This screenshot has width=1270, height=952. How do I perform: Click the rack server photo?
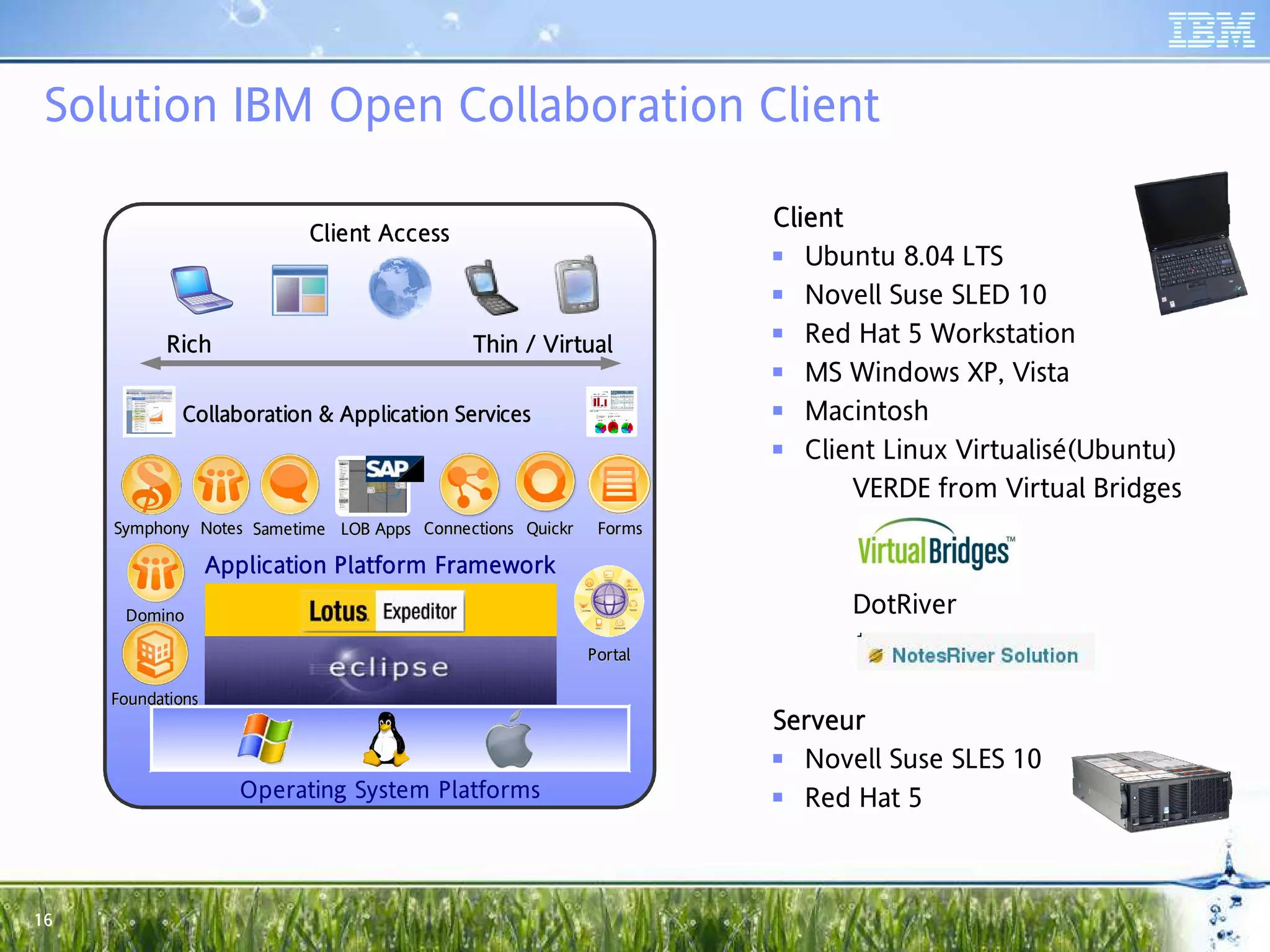click(1152, 791)
